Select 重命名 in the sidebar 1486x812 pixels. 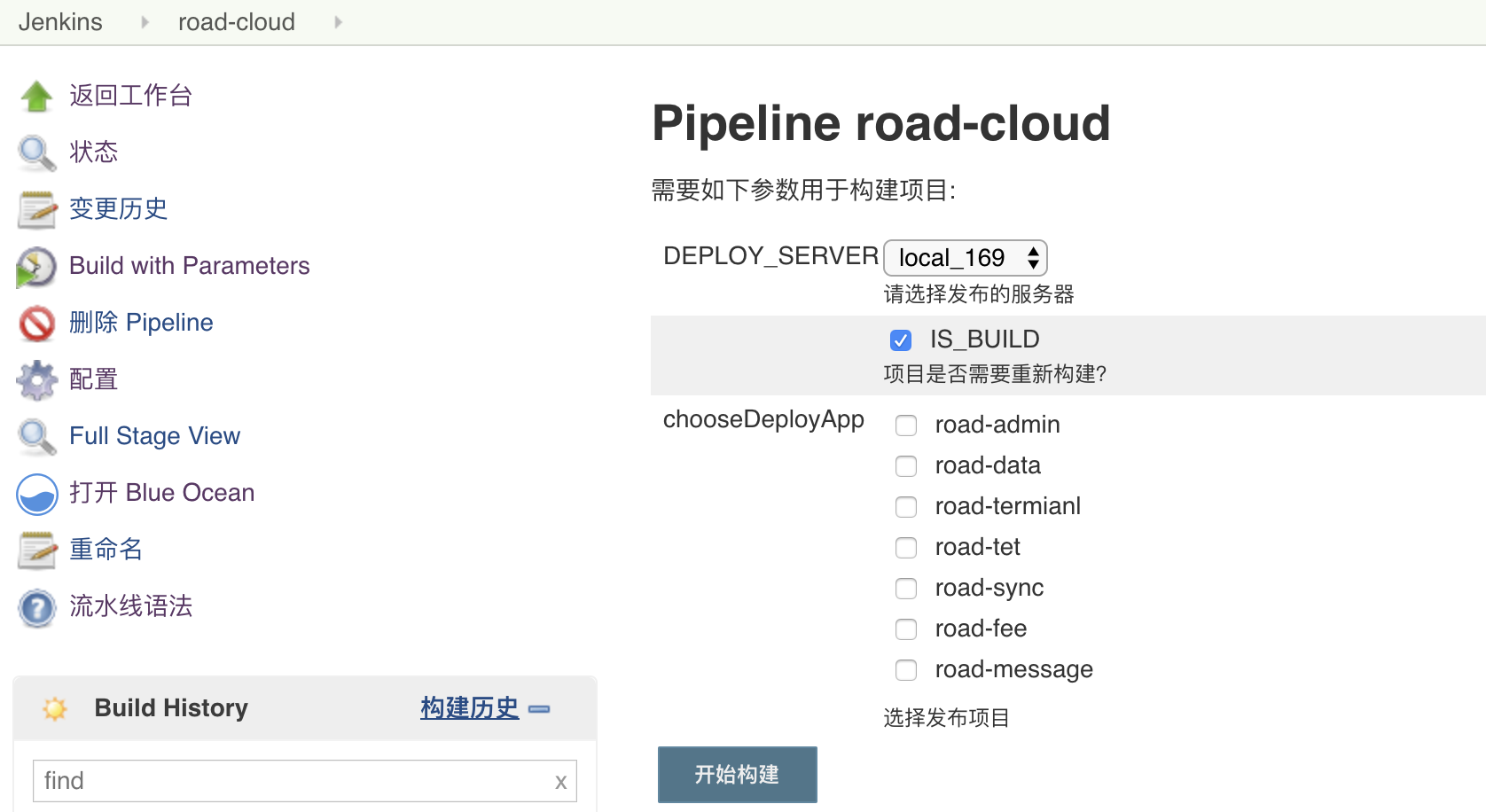tap(106, 550)
